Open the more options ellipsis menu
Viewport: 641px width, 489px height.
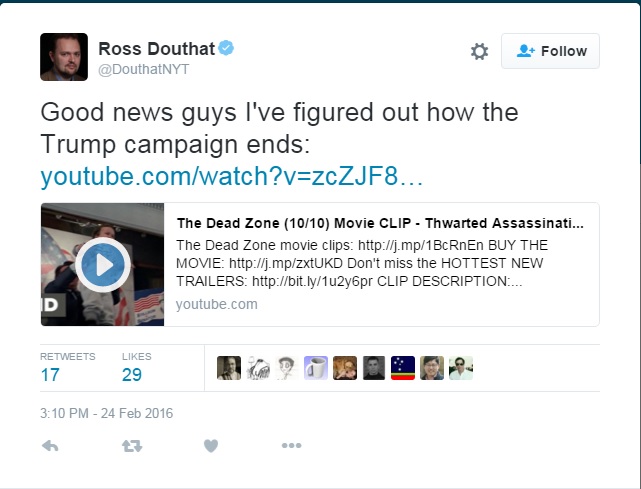291,446
